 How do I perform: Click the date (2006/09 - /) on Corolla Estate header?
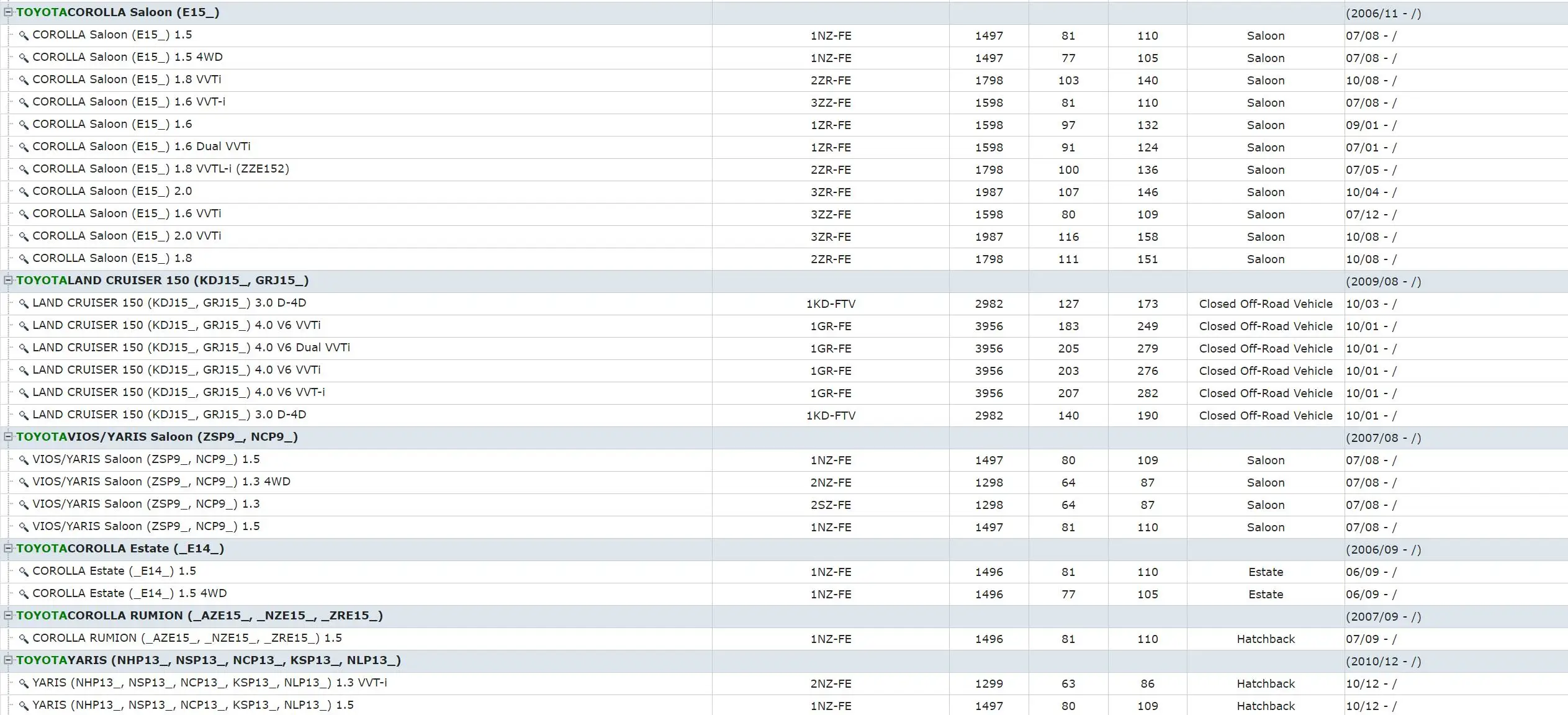(x=1384, y=550)
